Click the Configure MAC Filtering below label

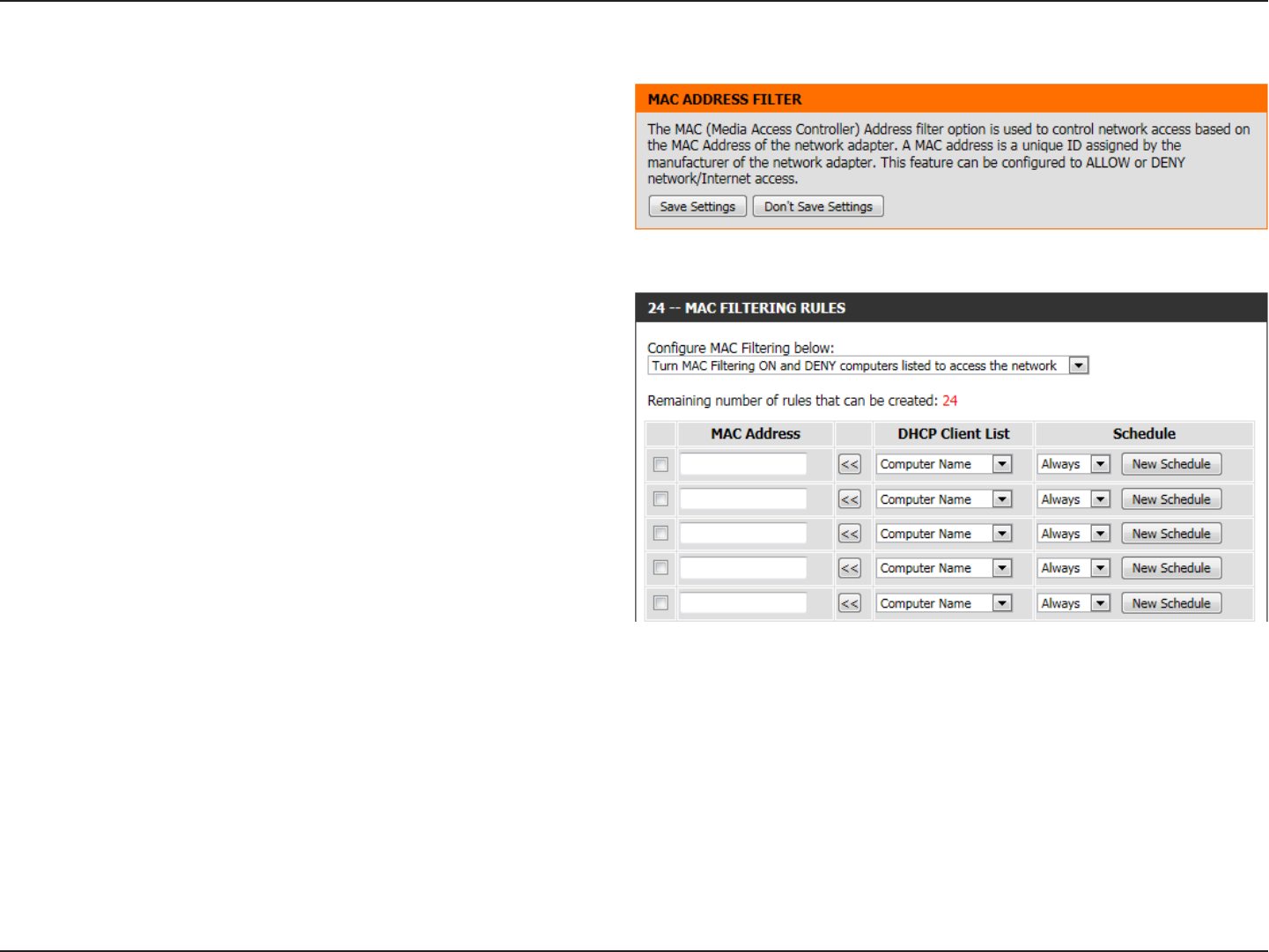pyautogui.click(x=741, y=348)
